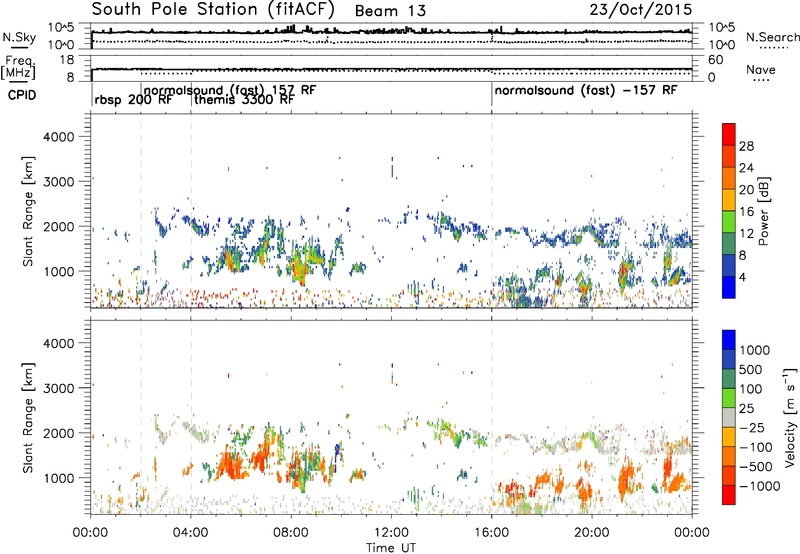Click the '20:00' time axis tick
The image size is (800, 554).
coord(591,533)
